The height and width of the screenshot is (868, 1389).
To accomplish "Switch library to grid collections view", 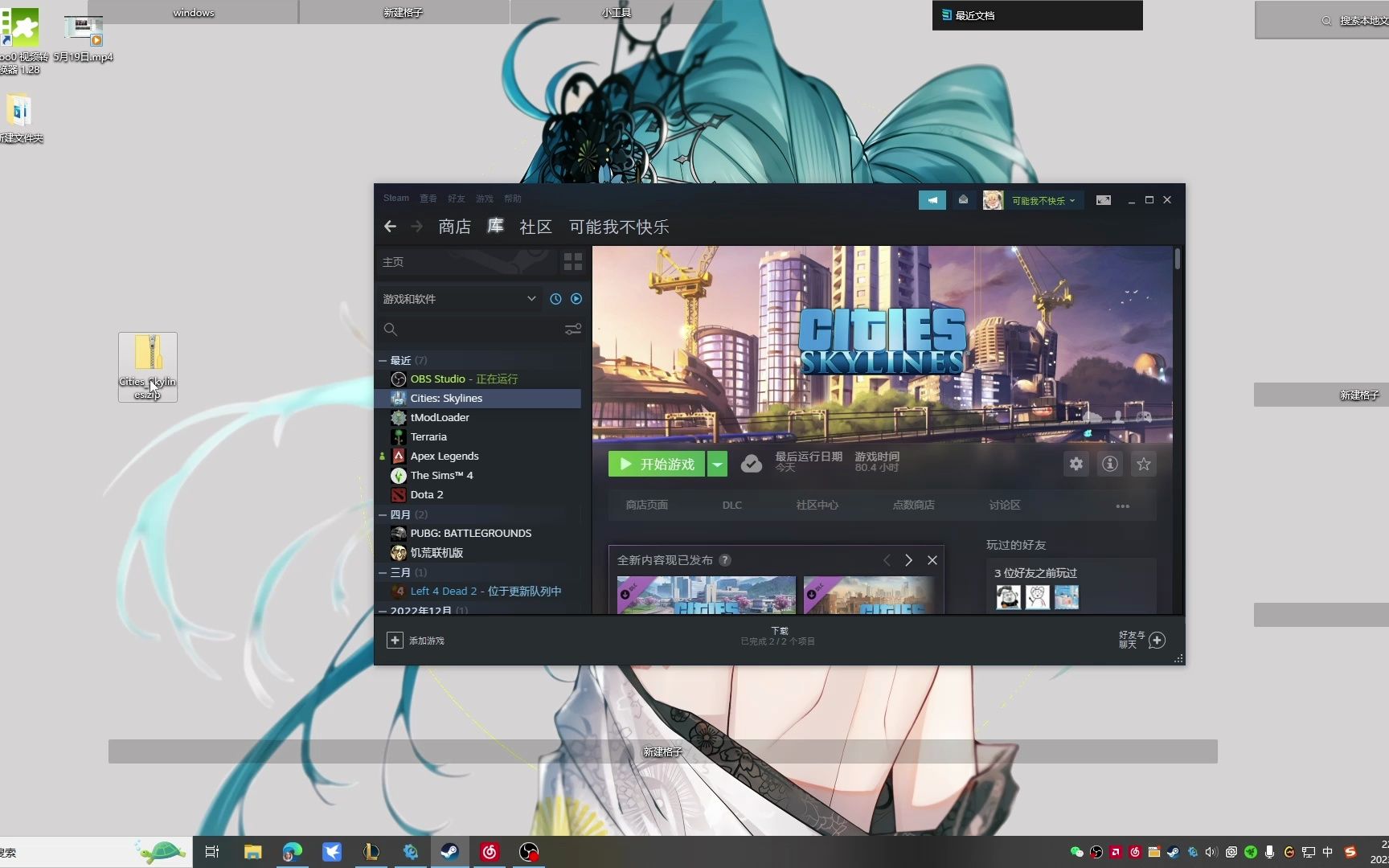I will (573, 262).
